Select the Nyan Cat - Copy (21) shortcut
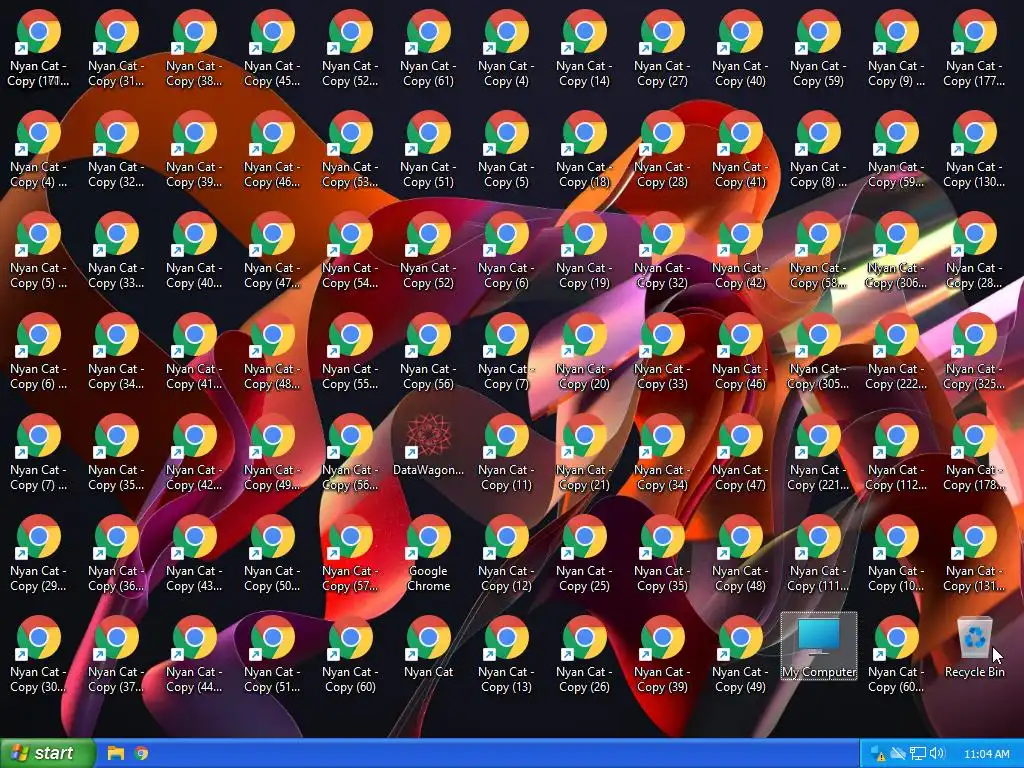1024x768 pixels. click(x=584, y=453)
